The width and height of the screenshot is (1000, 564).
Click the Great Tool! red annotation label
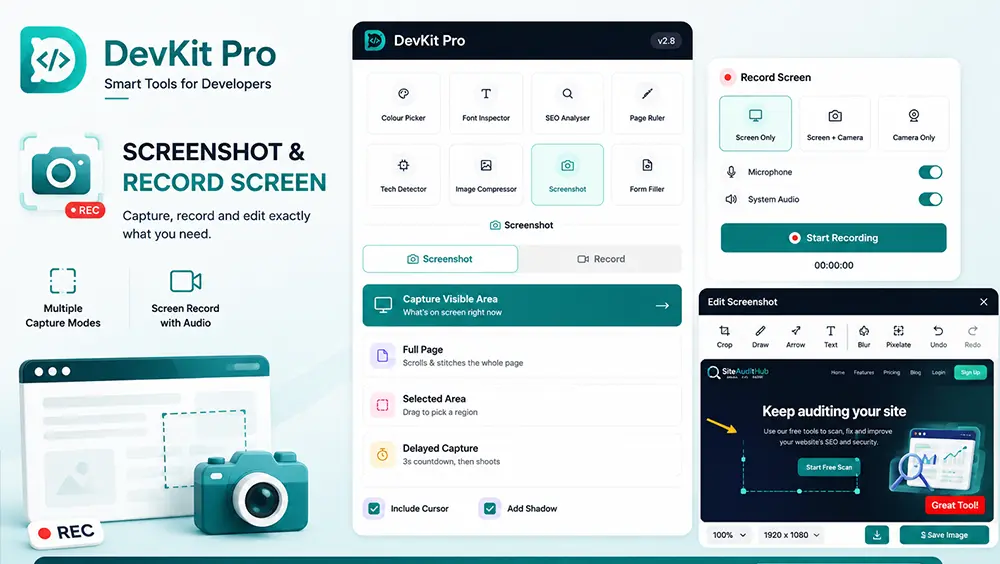pyautogui.click(x=954, y=505)
